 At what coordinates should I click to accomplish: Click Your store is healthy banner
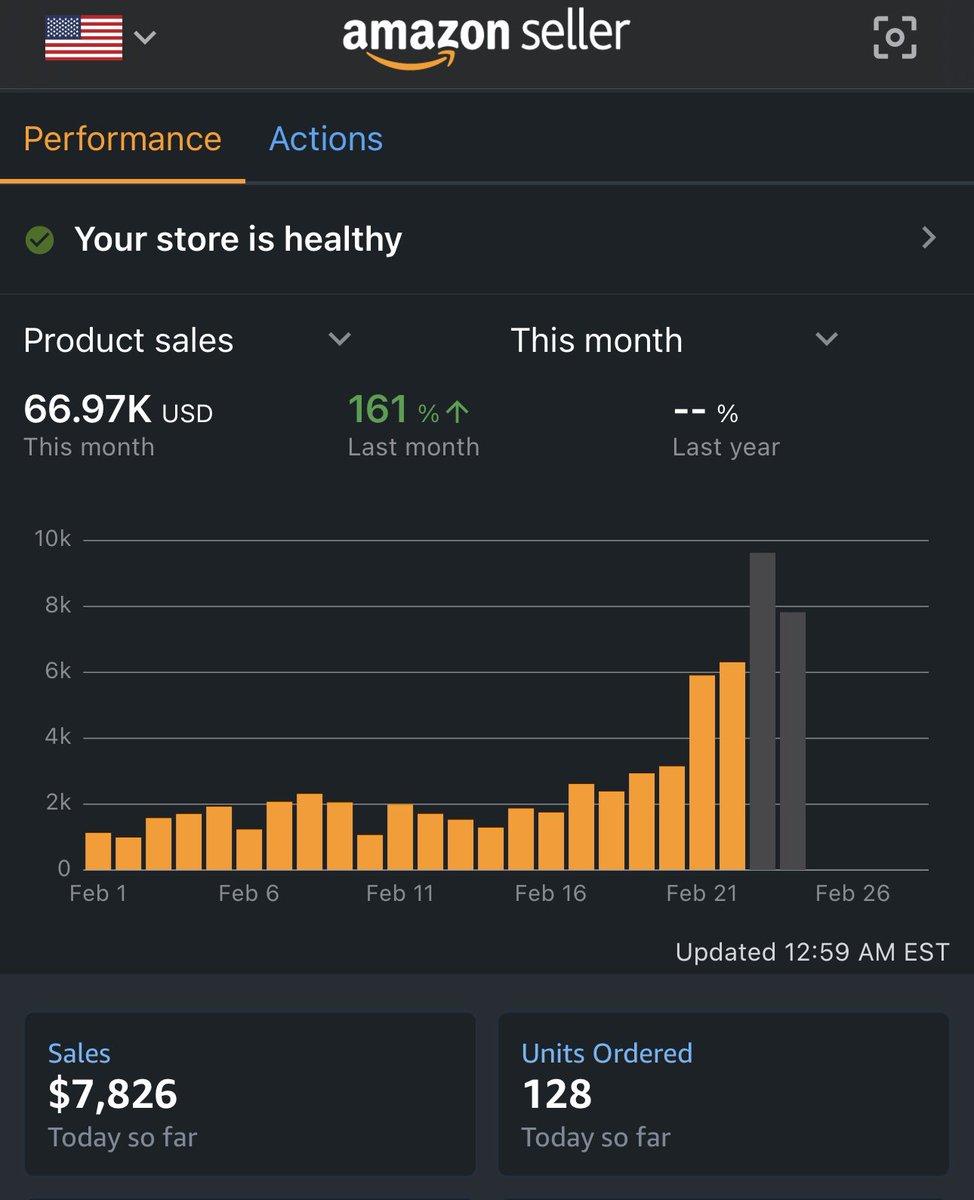pos(237,239)
